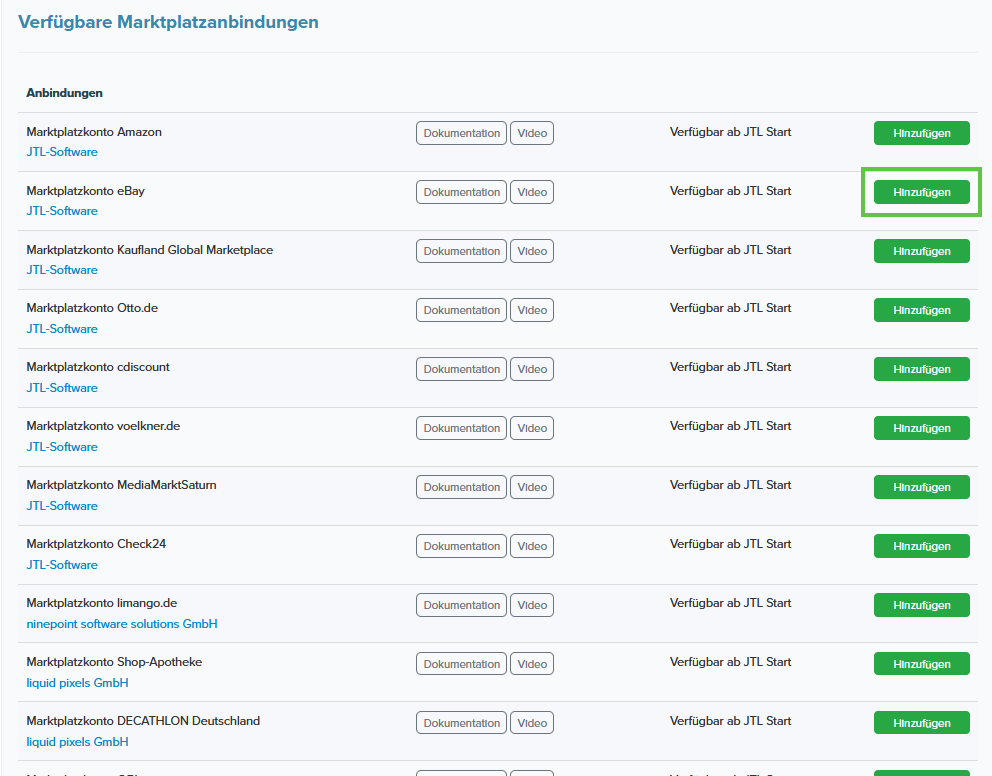This screenshot has height=776, width=992.
Task: Add the DECATHLON Deutschland account
Action: (x=921, y=723)
